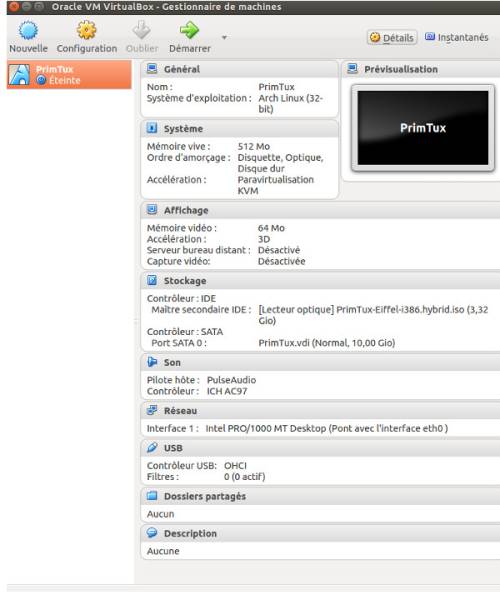Image resolution: width=500 pixels, height=600 pixels.
Task: Click the PrimTux machine OS icon
Action: pyautogui.click(x=20, y=75)
